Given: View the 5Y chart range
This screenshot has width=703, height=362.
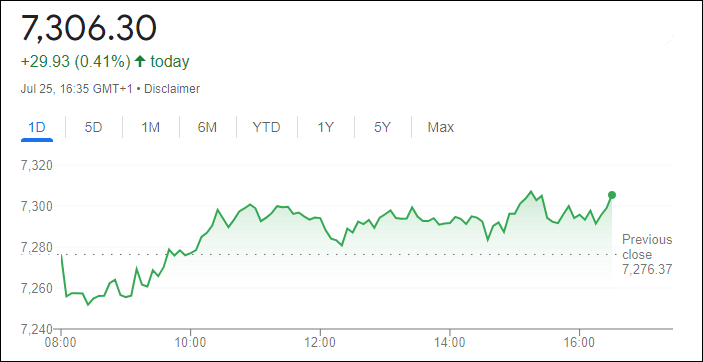Looking at the screenshot, I should pyautogui.click(x=382, y=127).
